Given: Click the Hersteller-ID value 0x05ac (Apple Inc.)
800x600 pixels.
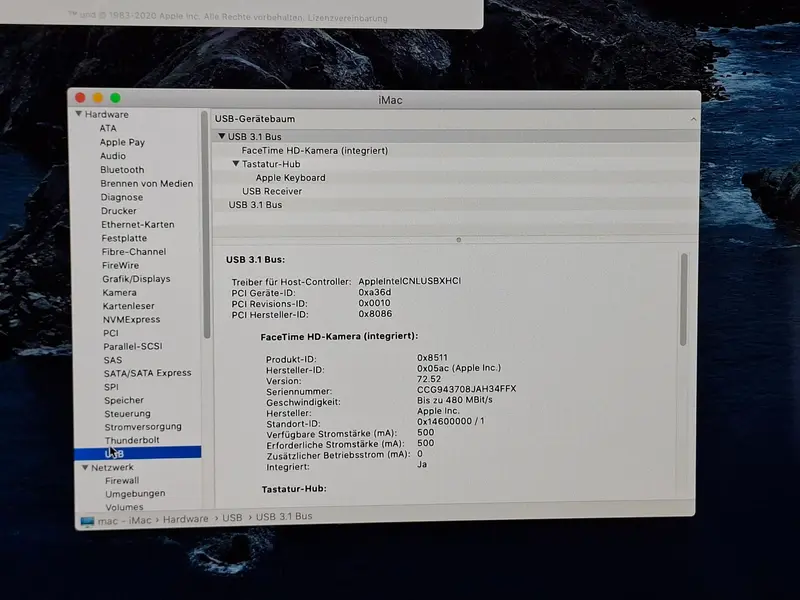Looking at the screenshot, I should (459, 368).
